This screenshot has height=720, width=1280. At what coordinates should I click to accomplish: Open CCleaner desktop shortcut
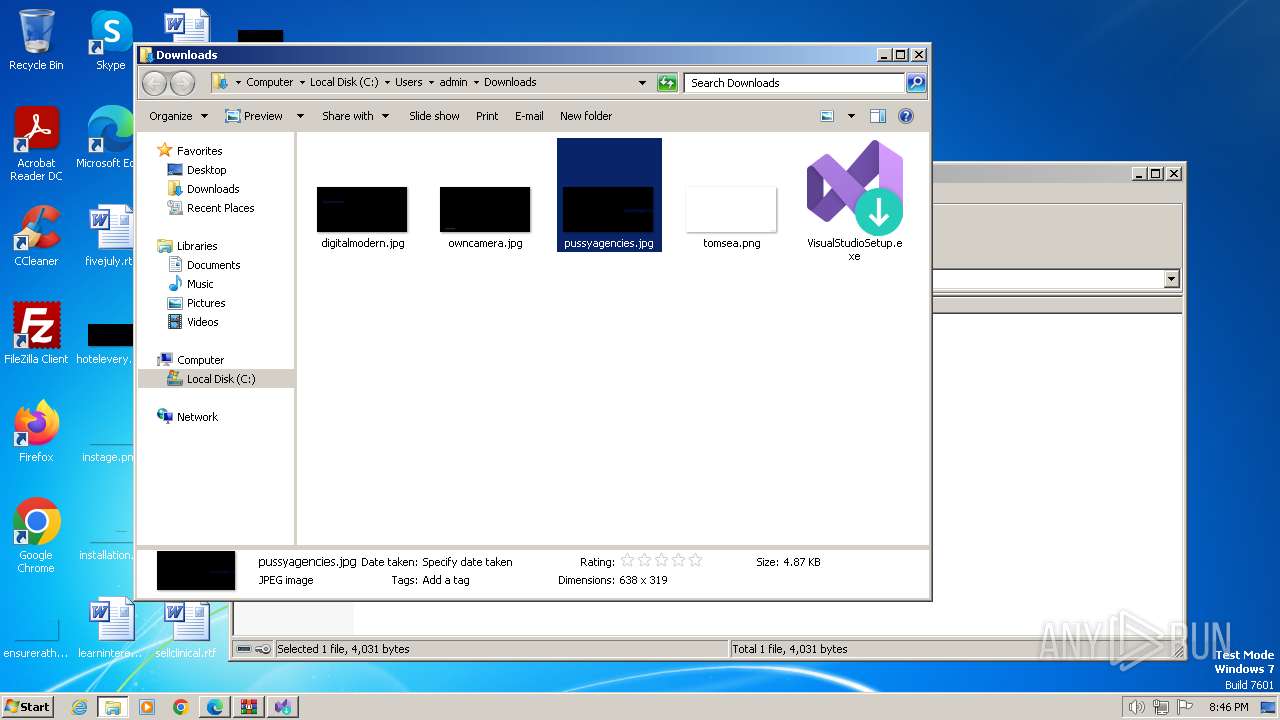point(36,236)
